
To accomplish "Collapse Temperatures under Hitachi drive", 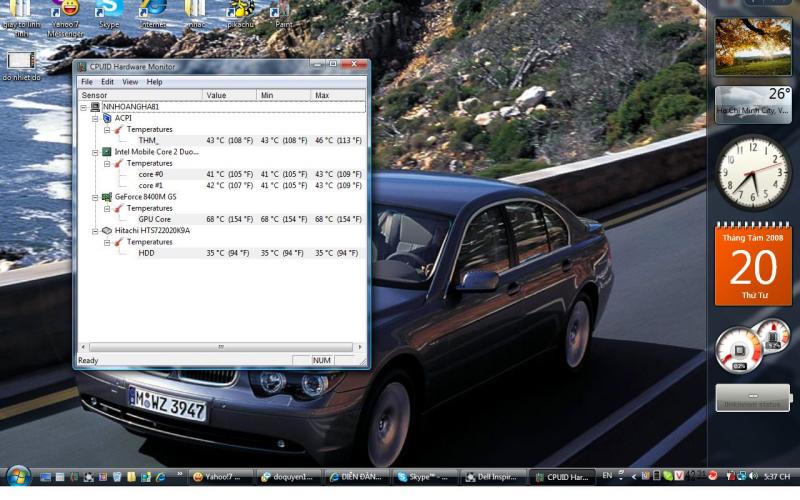I will point(107,242).
